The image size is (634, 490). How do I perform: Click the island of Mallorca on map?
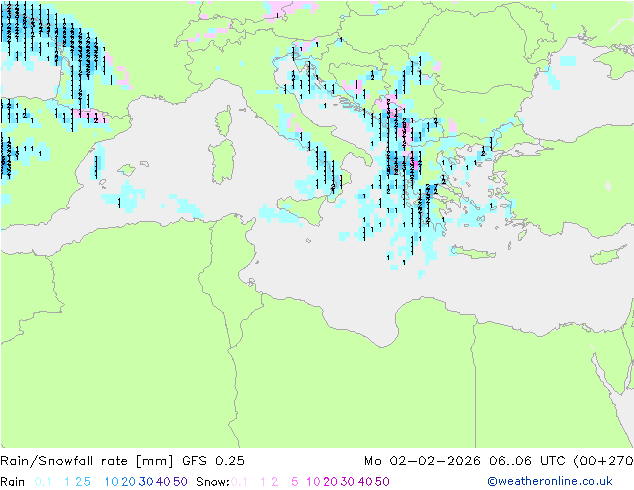tap(127, 170)
